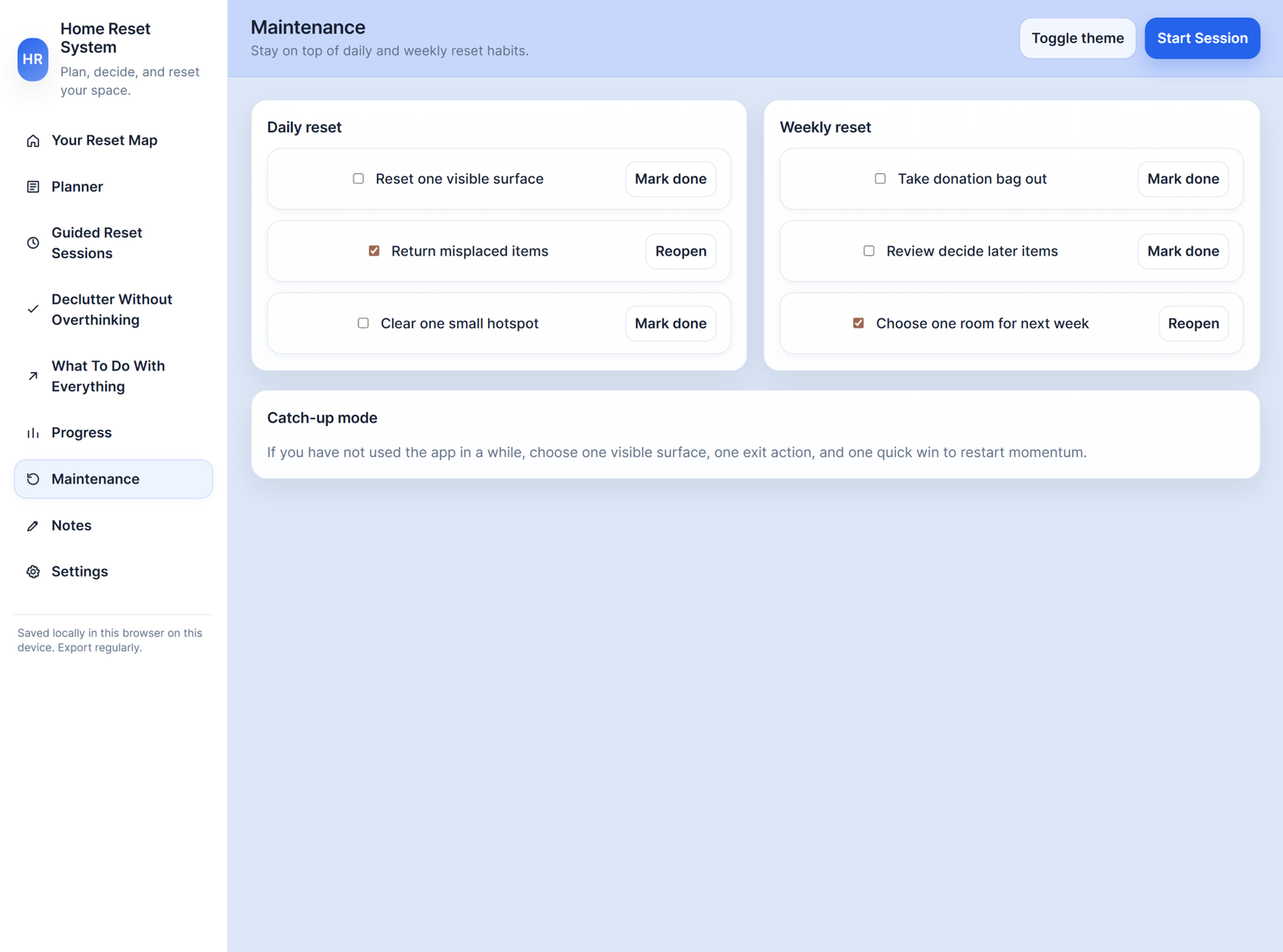Click the gear icon beside Settings

pyautogui.click(x=33, y=572)
